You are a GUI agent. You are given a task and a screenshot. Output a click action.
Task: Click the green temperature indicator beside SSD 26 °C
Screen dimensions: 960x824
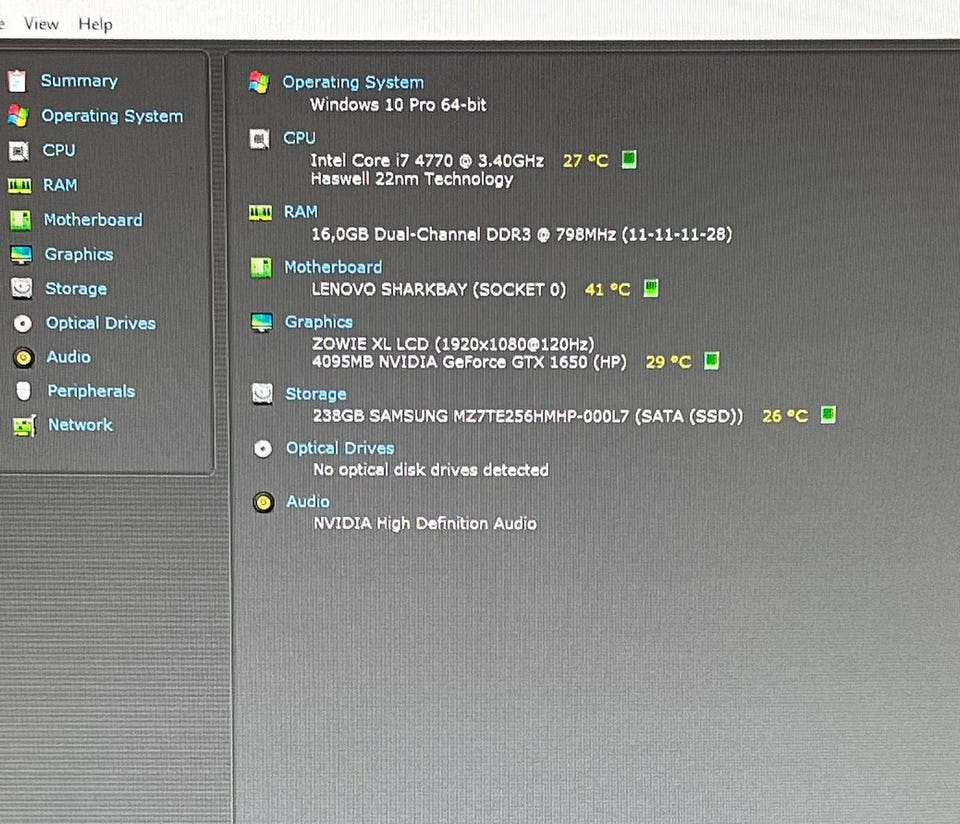click(828, 415)
